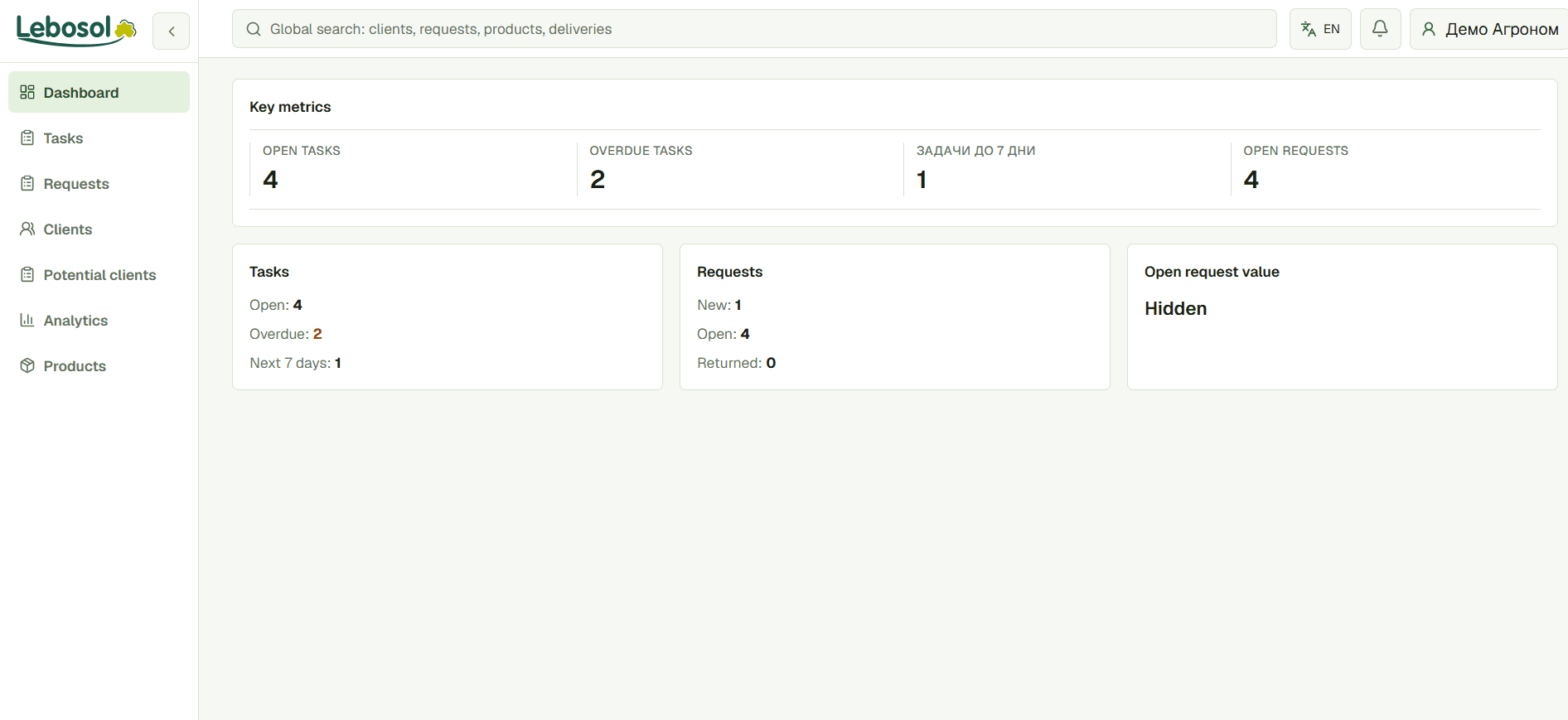Click the Open request value heading
The image size is (1568, 720).
coord(1212,272)
